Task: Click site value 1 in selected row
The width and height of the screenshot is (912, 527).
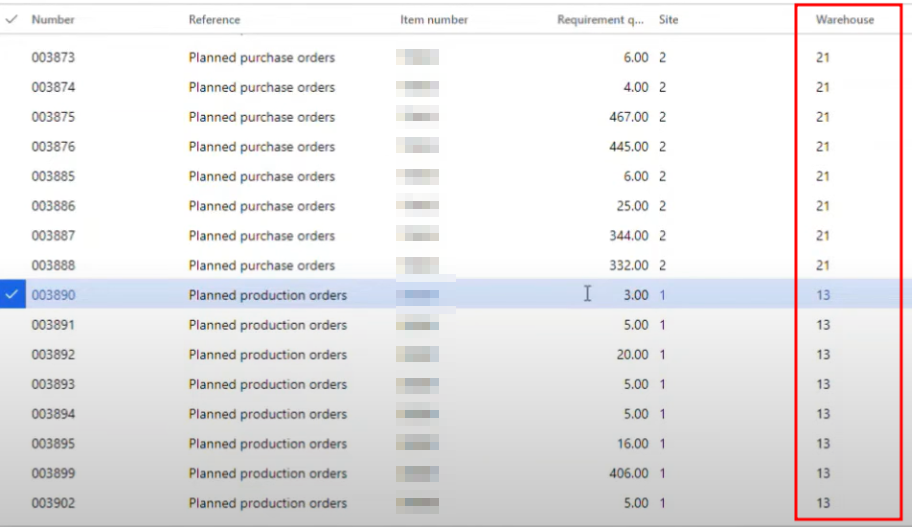Action: [x=662, y=295]
